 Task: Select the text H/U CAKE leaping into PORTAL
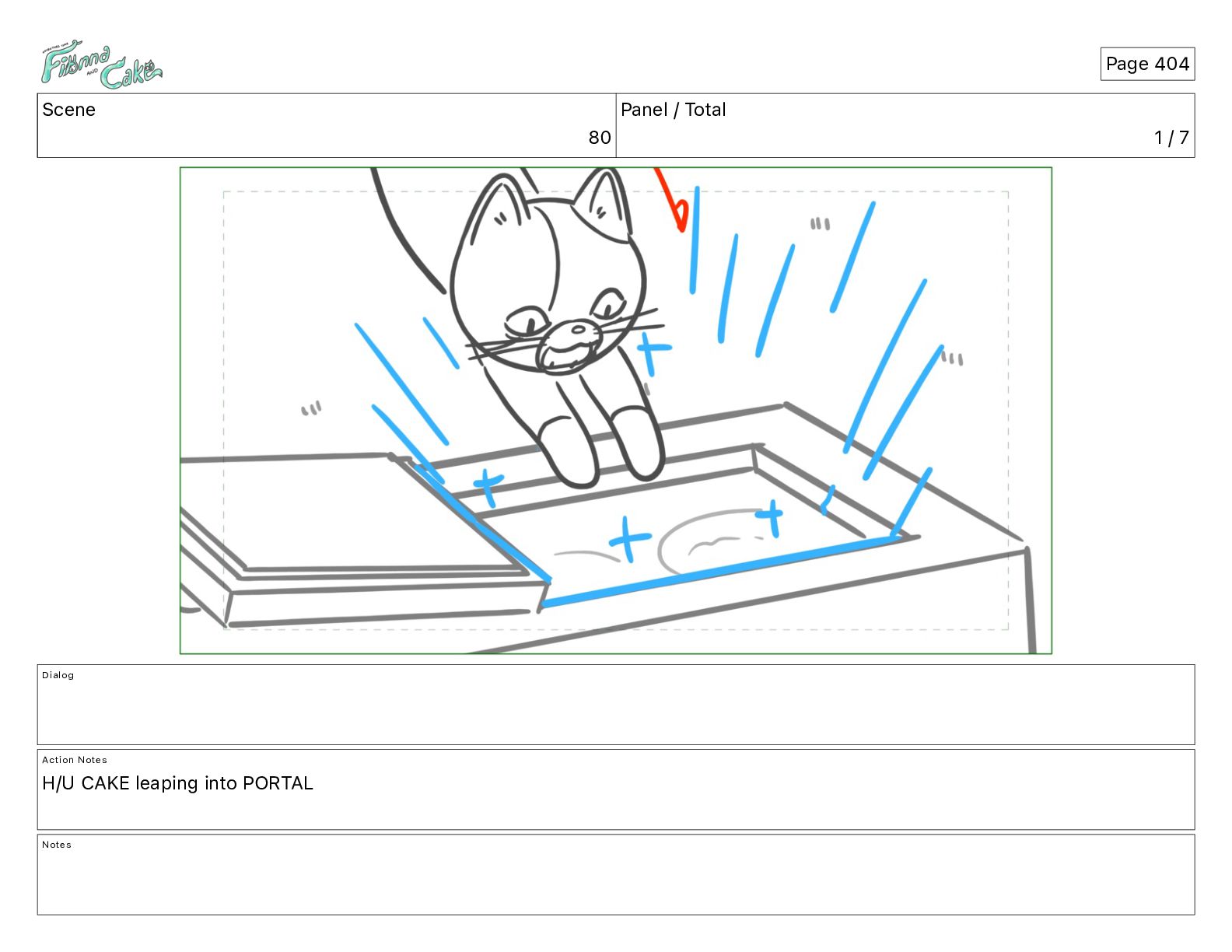coord(177,783)
